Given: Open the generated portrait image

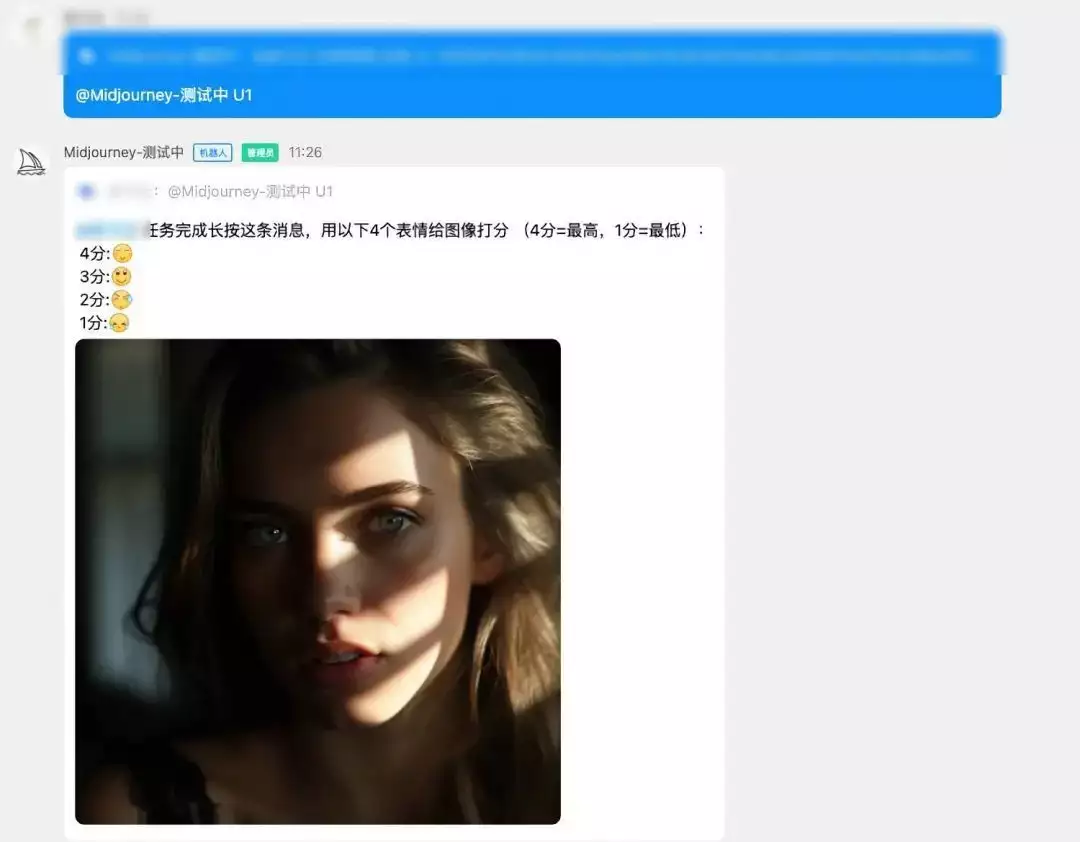Looking at the screenshot, I should 318,581.
